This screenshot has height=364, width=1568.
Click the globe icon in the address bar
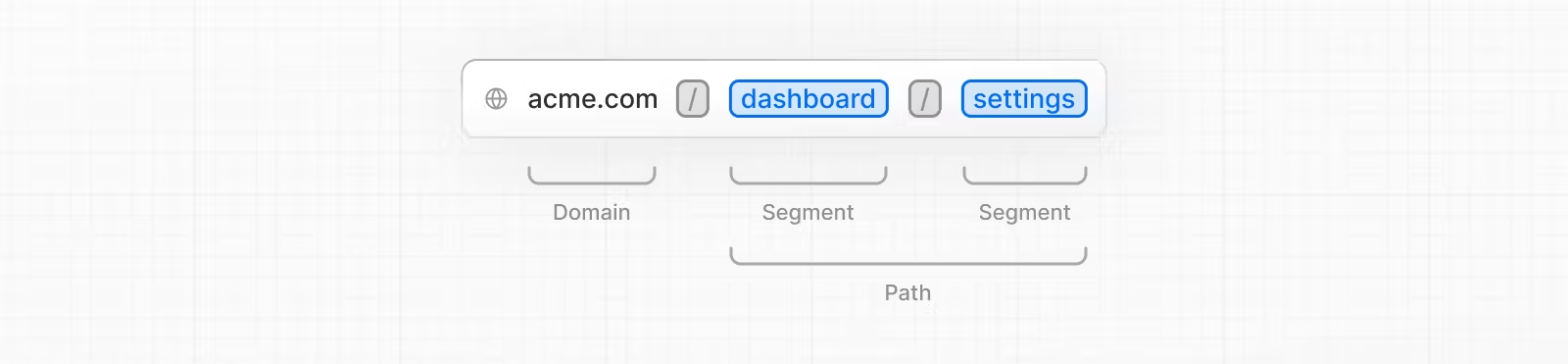pyautogui.click(x=497, y=99)
